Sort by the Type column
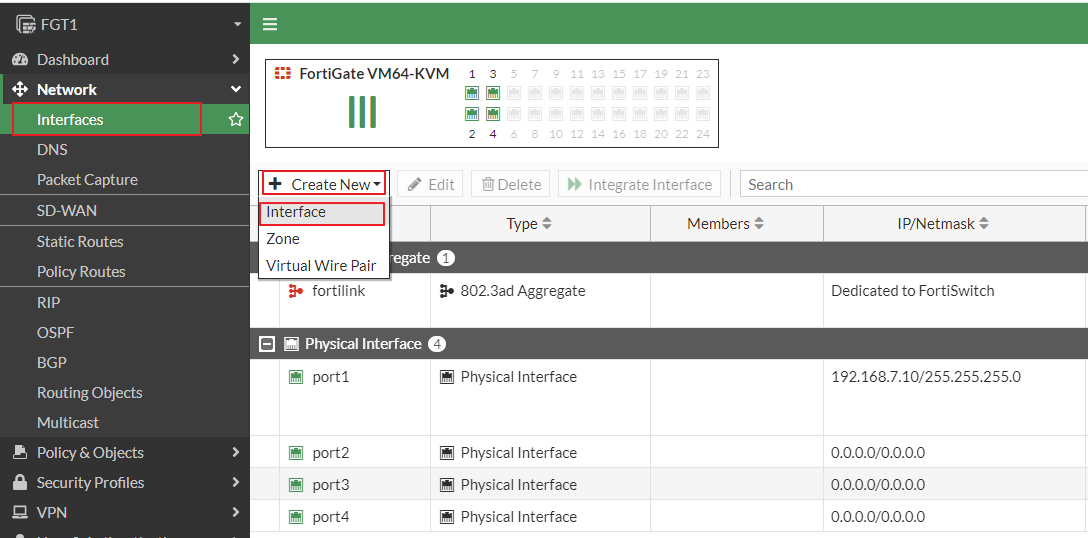Viewport: 1088px width, 538px height. click(529, 224)
